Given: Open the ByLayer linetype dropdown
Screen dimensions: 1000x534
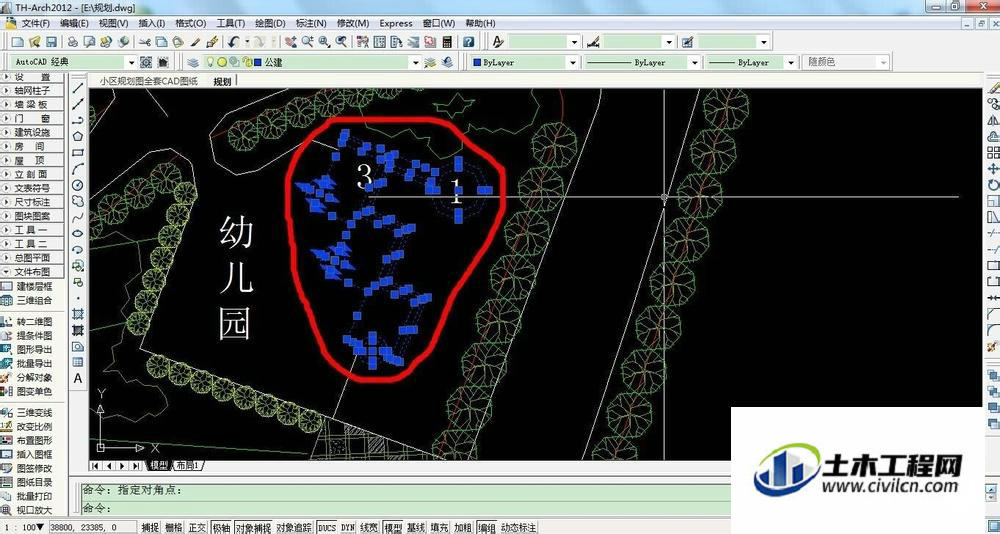Looking at the screenshot, I should pos(695,63).
